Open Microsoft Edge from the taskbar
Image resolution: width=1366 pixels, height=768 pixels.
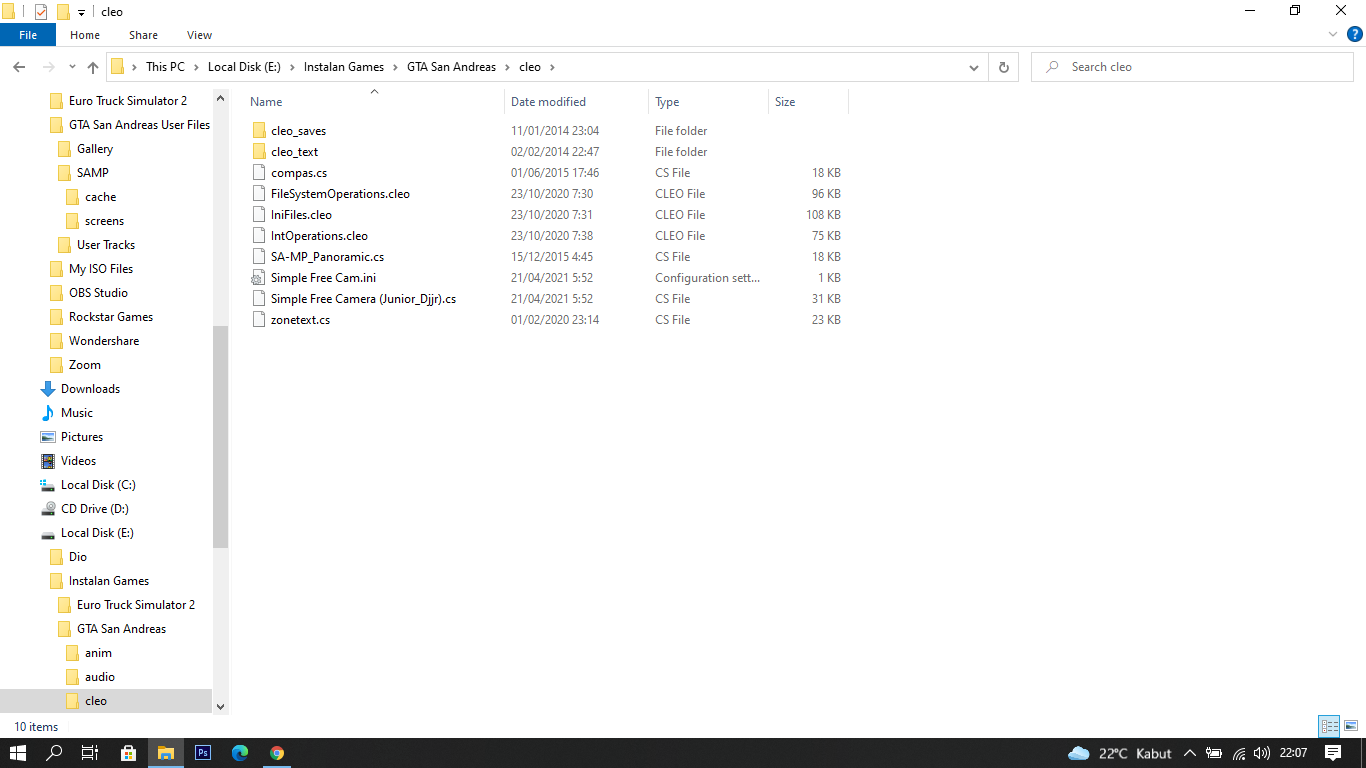[x=240, y=753]
